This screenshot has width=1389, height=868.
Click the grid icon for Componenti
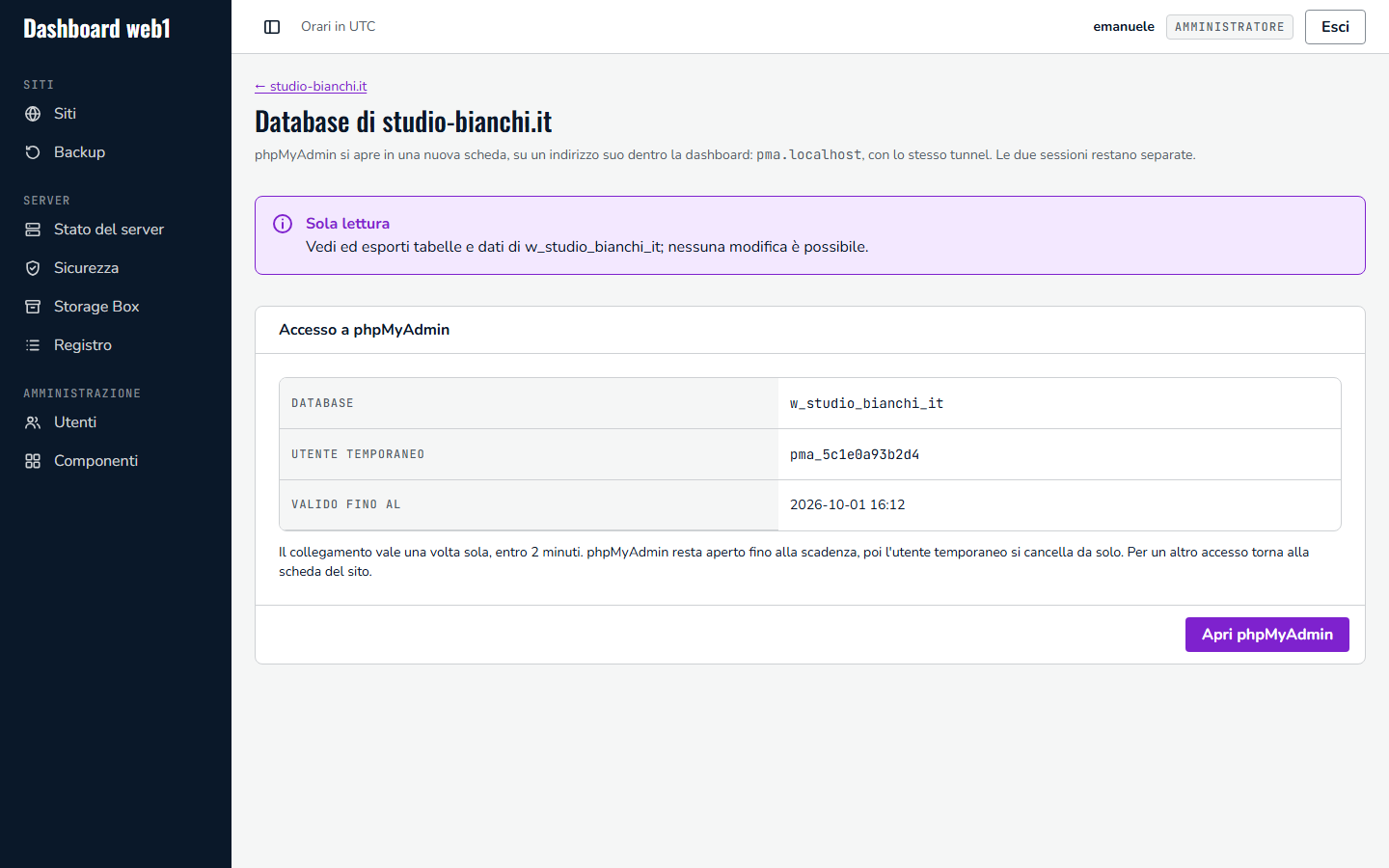click(33, 461)
